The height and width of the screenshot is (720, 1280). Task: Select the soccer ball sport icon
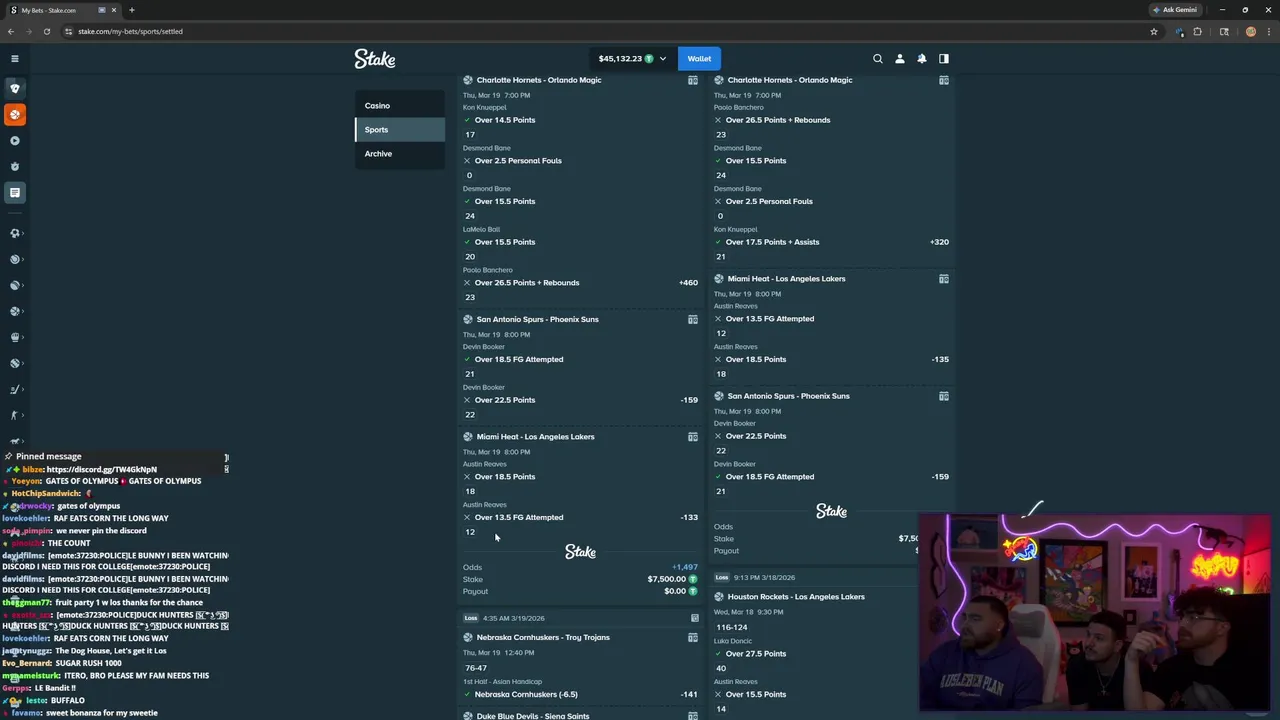[14, 233]
